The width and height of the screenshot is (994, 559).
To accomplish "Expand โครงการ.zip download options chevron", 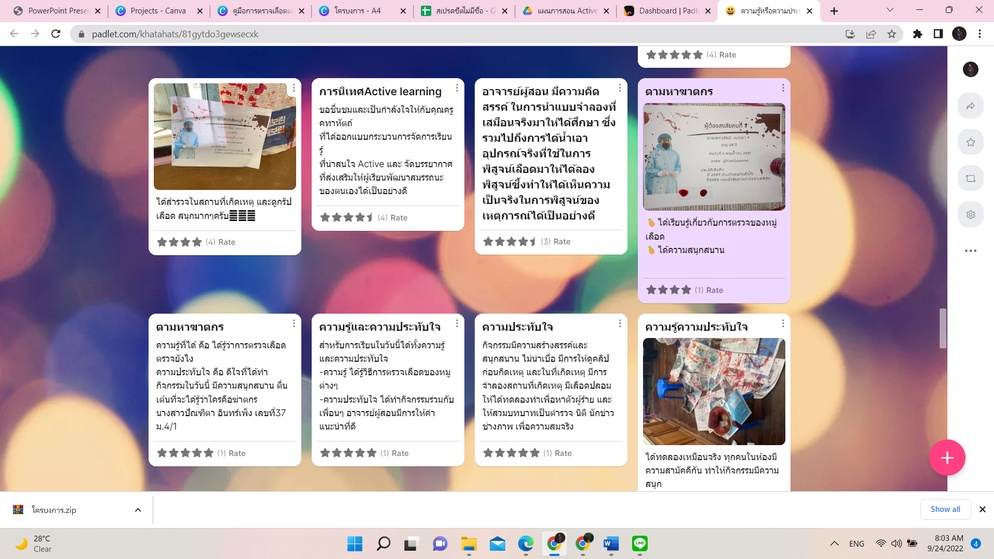I will [x=138, y=510].
